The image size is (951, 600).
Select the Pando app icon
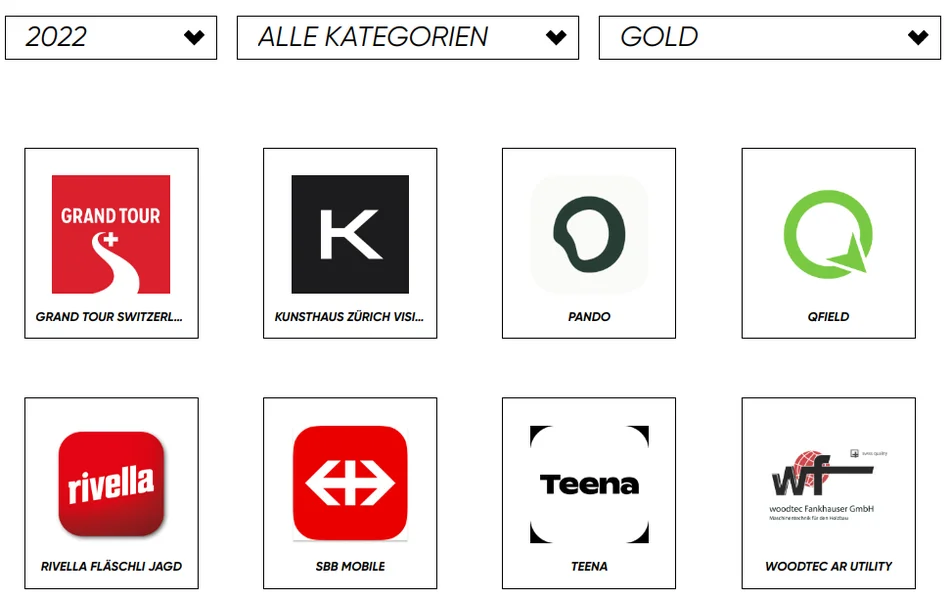pos(589,234)
